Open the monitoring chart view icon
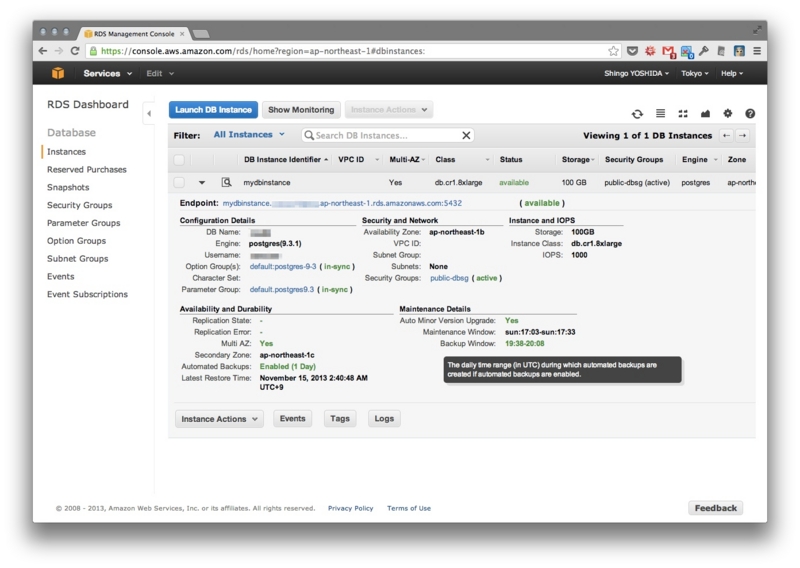 705,113
